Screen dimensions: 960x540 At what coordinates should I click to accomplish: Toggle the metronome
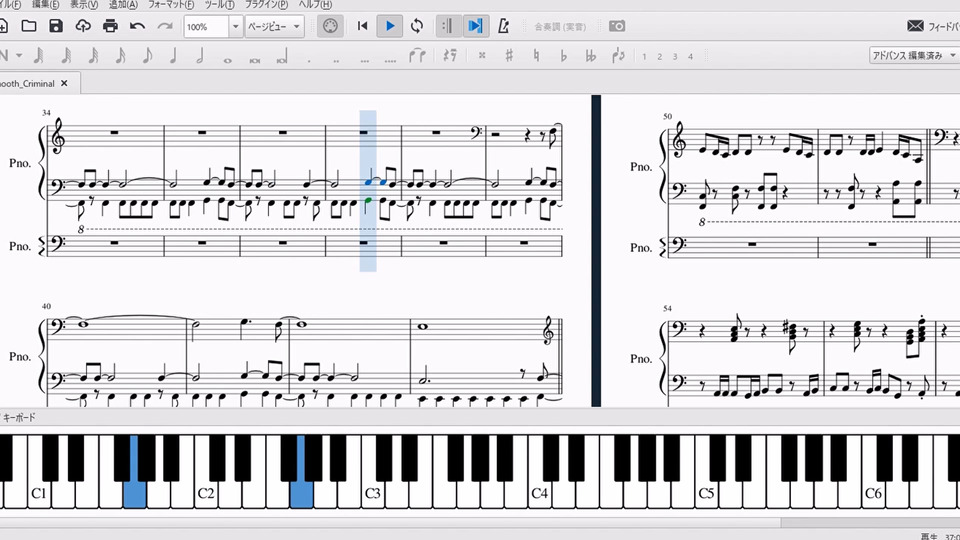pos(503,26)
